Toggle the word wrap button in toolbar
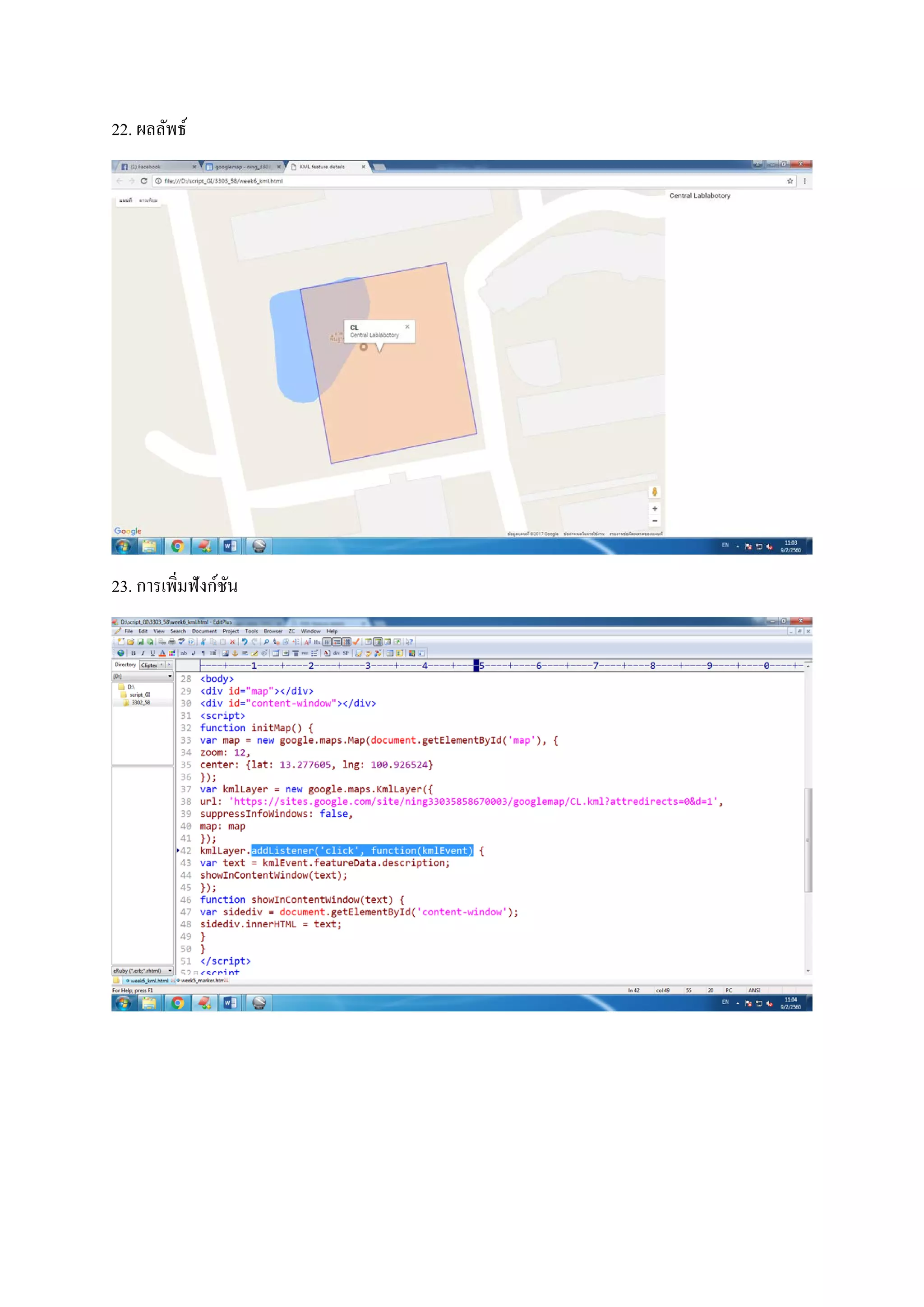924x1307 pixels. pyautogui.click(x=327, y=642)
